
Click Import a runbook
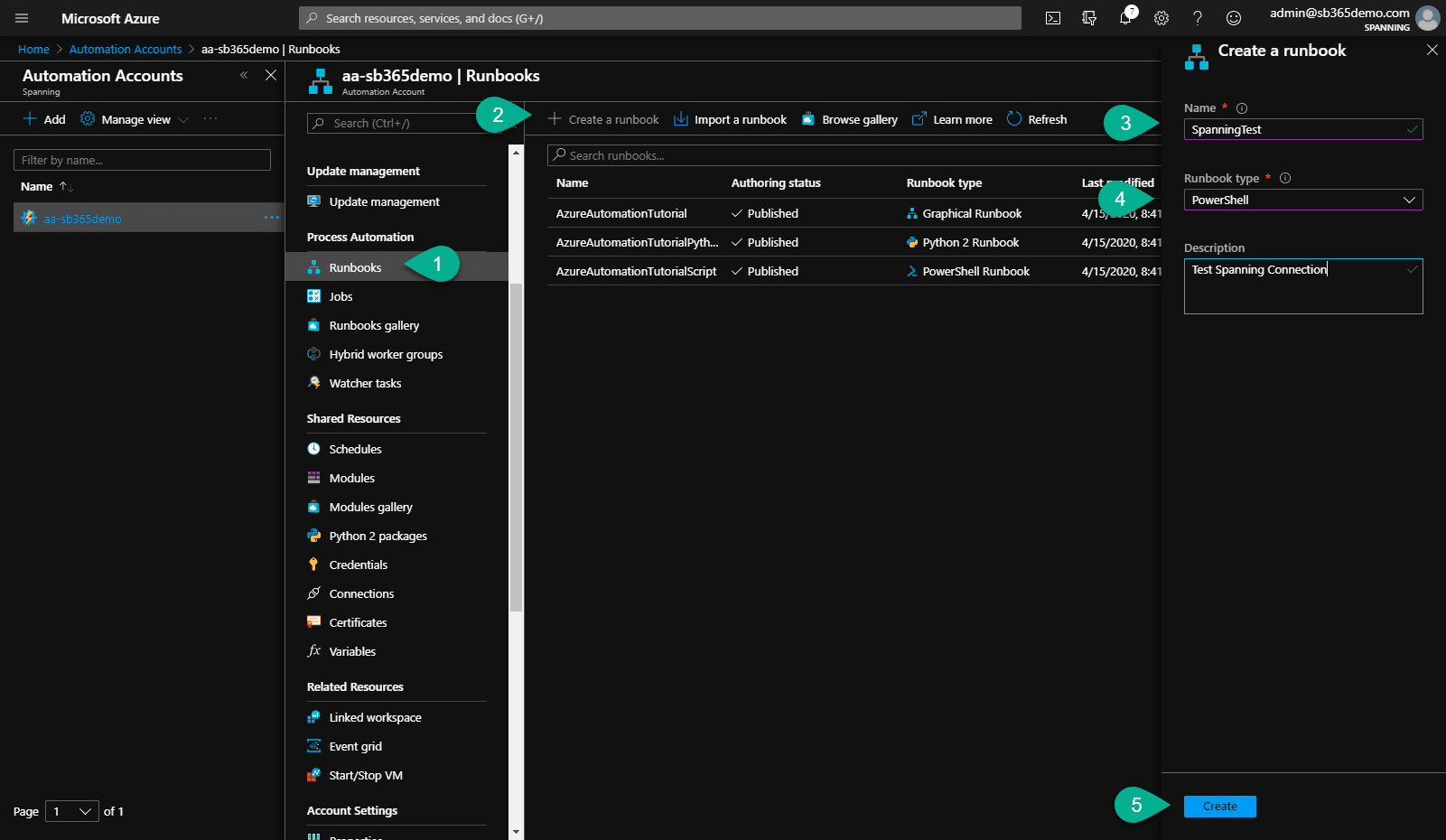730,119
